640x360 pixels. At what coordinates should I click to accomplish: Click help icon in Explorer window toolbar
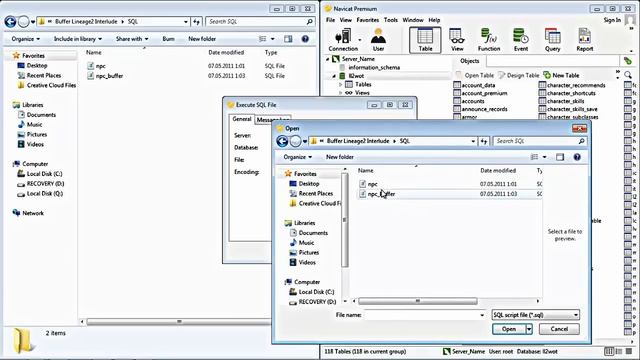click(x=305, y=39)
